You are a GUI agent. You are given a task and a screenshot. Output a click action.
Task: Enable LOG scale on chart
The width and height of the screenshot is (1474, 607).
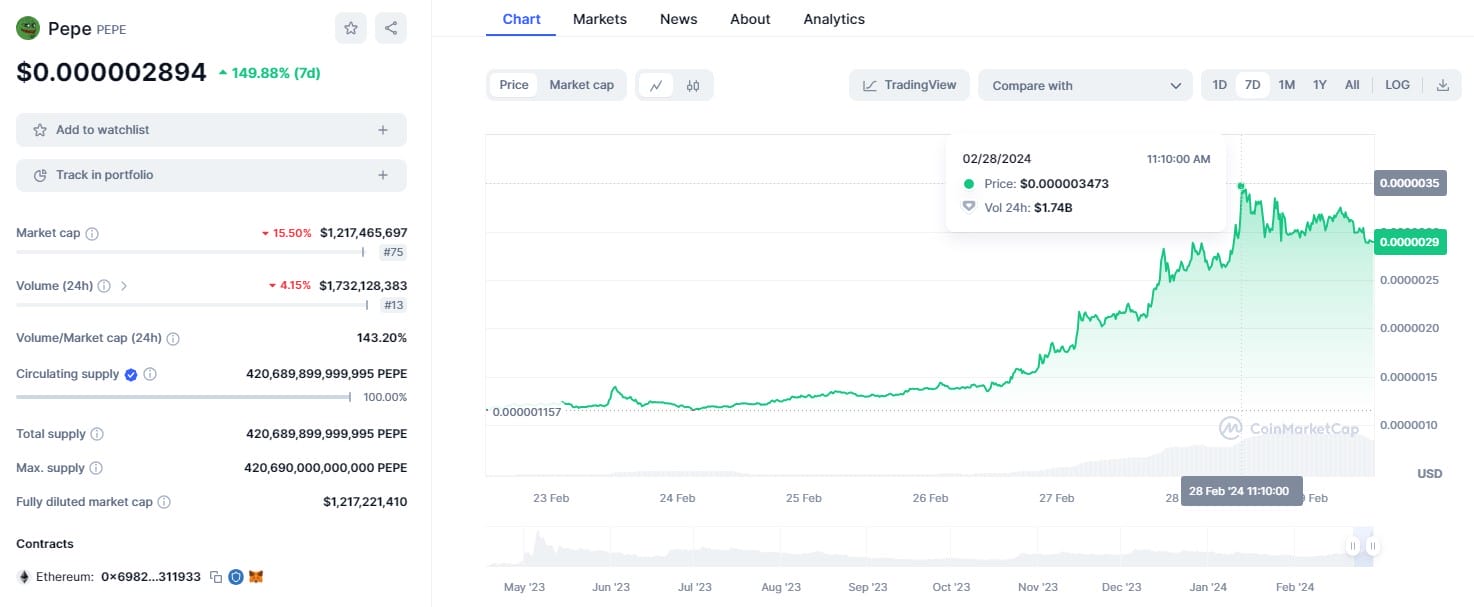click(x=1397, y=85)
